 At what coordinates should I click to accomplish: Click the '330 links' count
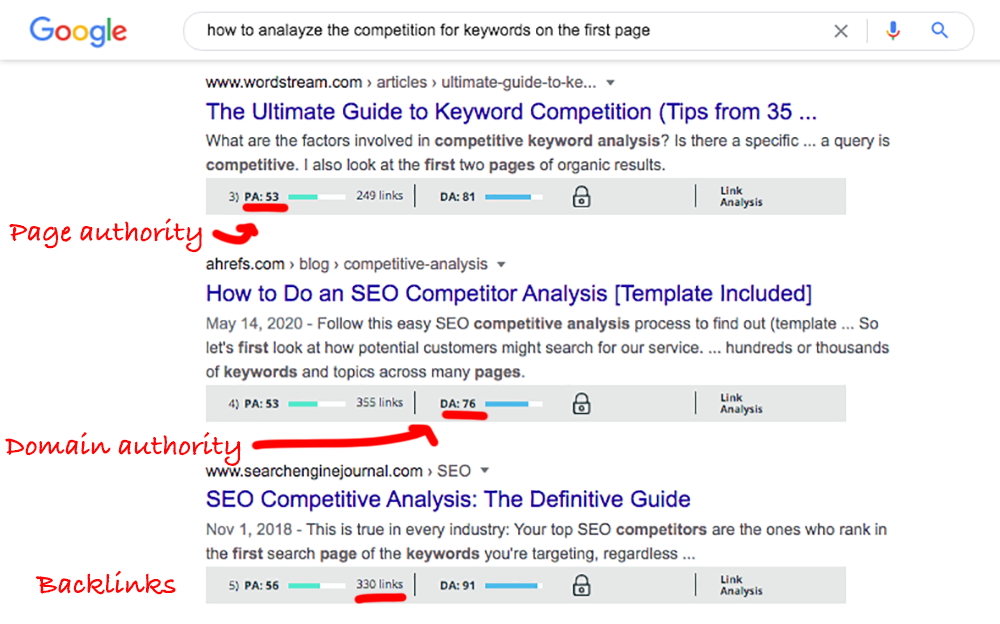[379, 584]
